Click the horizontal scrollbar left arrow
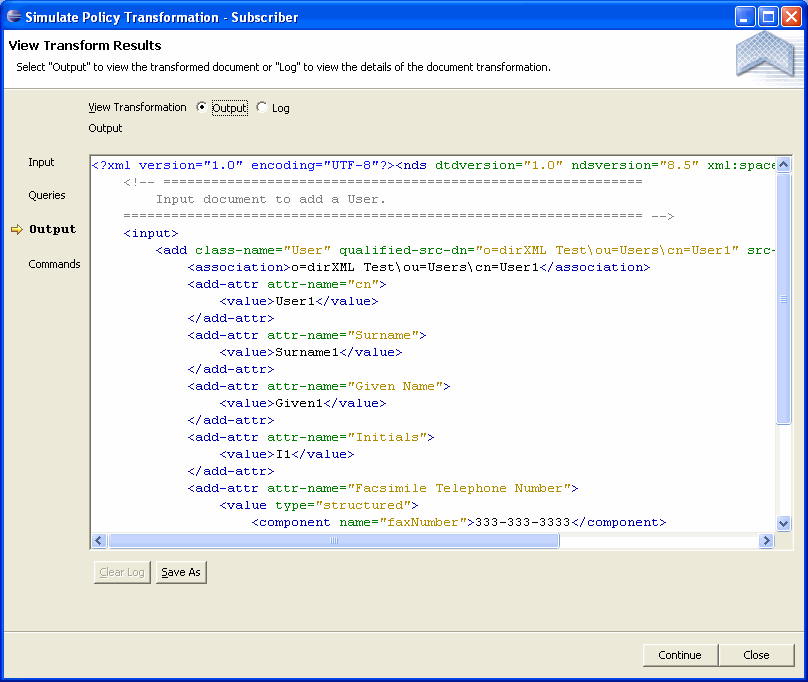Screen dimensions: 808x682 click(99, 541)
